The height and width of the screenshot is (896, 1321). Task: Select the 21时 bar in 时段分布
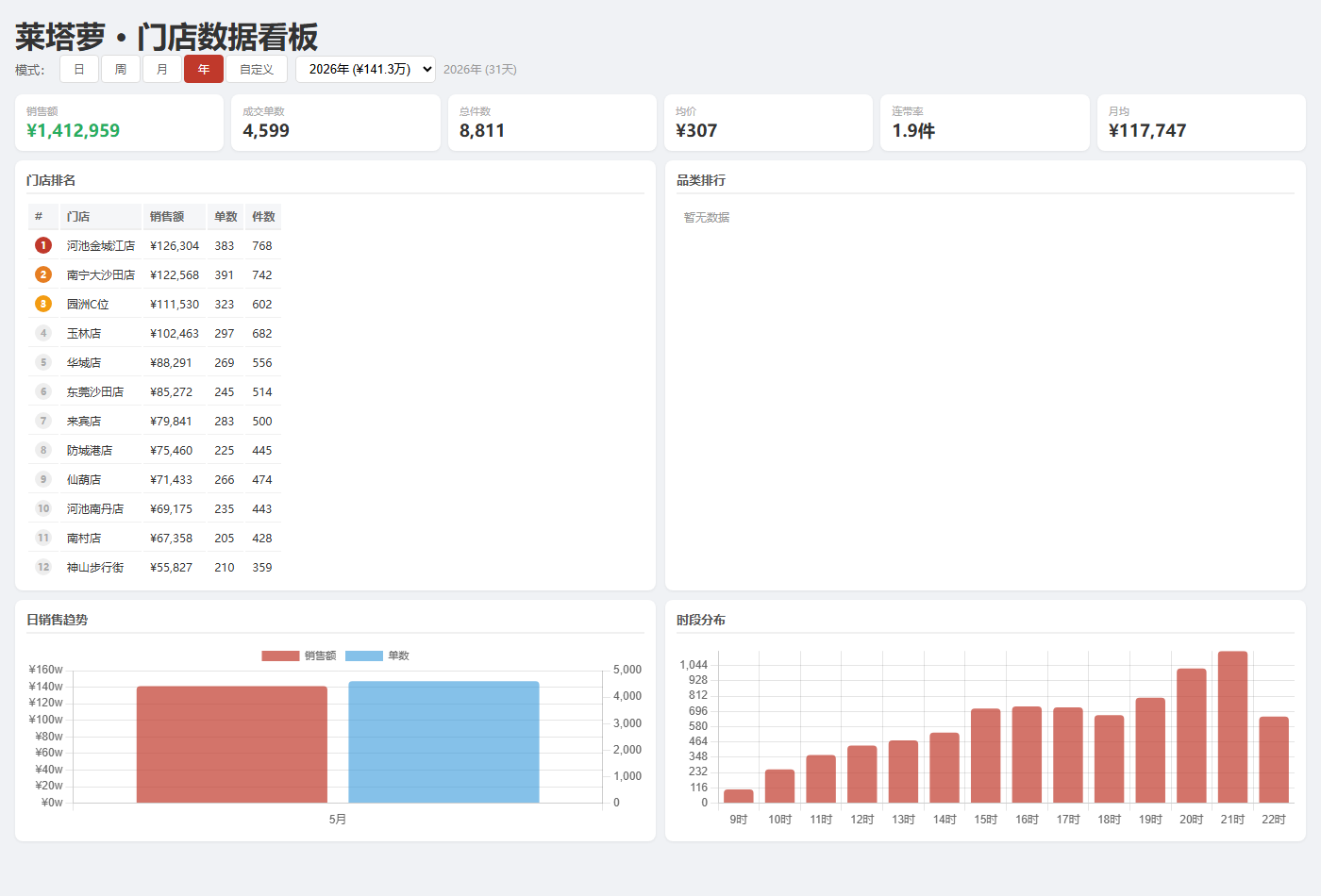click(1232, 727)
